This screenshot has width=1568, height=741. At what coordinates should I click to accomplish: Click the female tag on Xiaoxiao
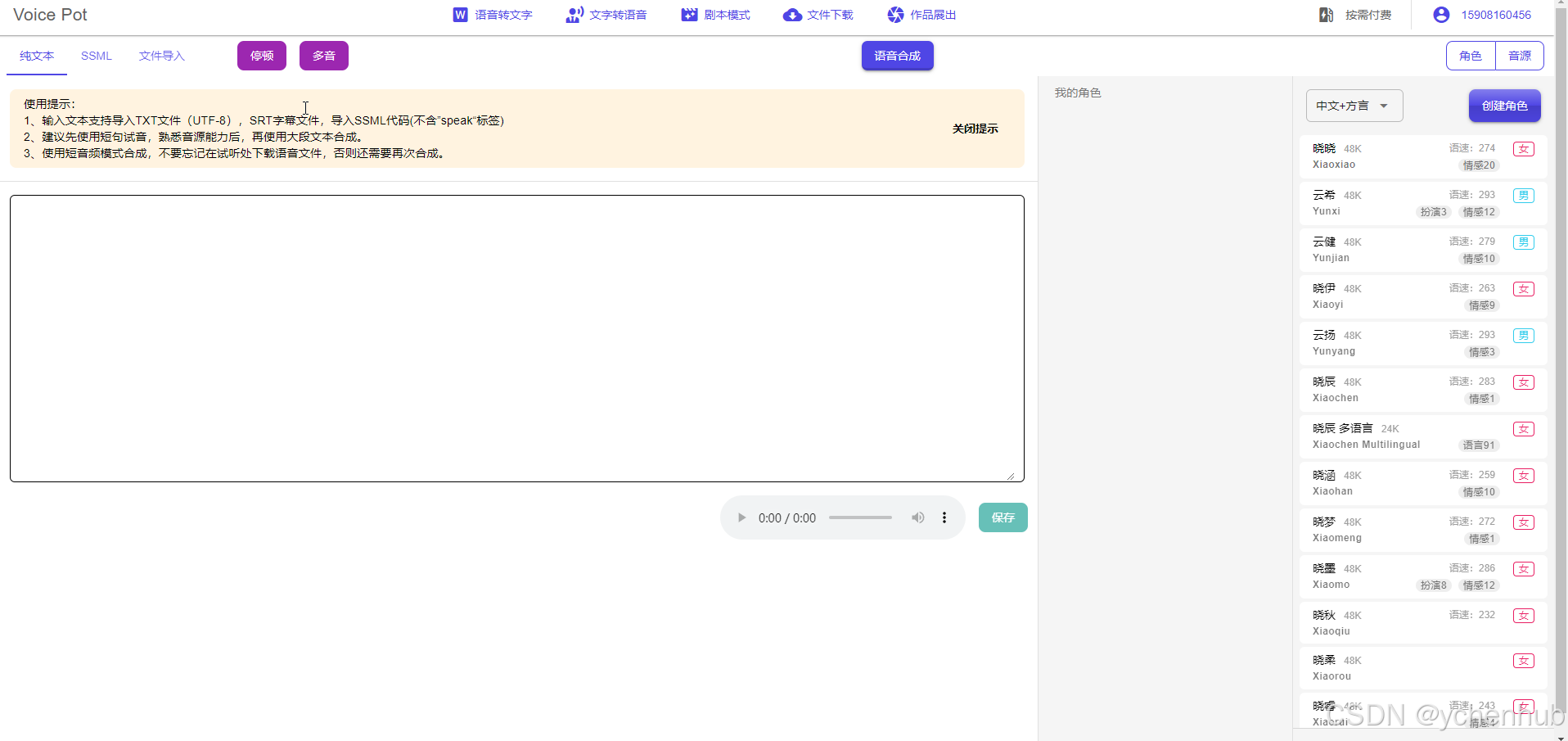pyautogui.click(x=1524, y=149)
